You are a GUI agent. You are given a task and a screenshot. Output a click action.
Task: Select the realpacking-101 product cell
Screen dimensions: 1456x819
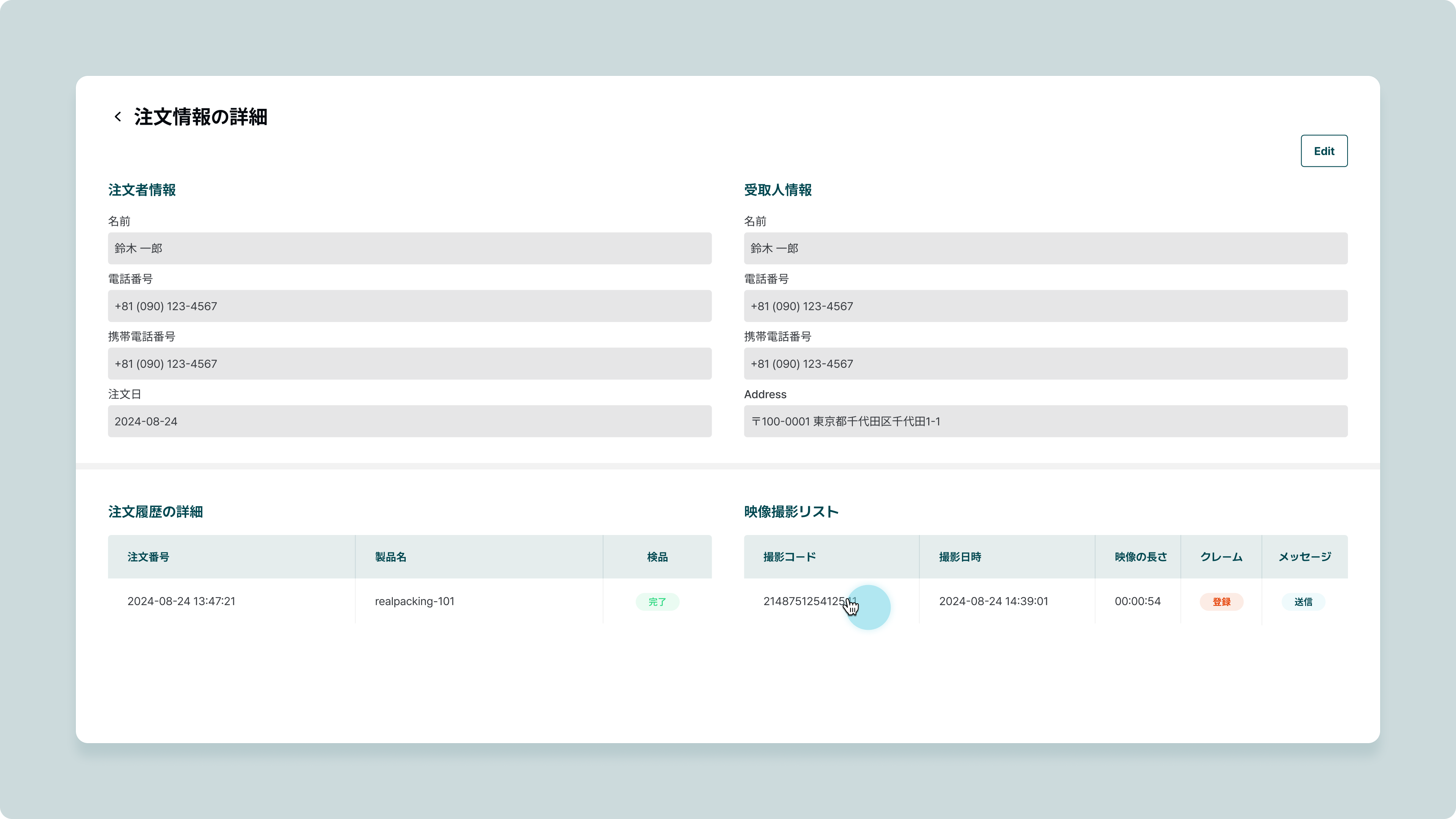(414, 601)
